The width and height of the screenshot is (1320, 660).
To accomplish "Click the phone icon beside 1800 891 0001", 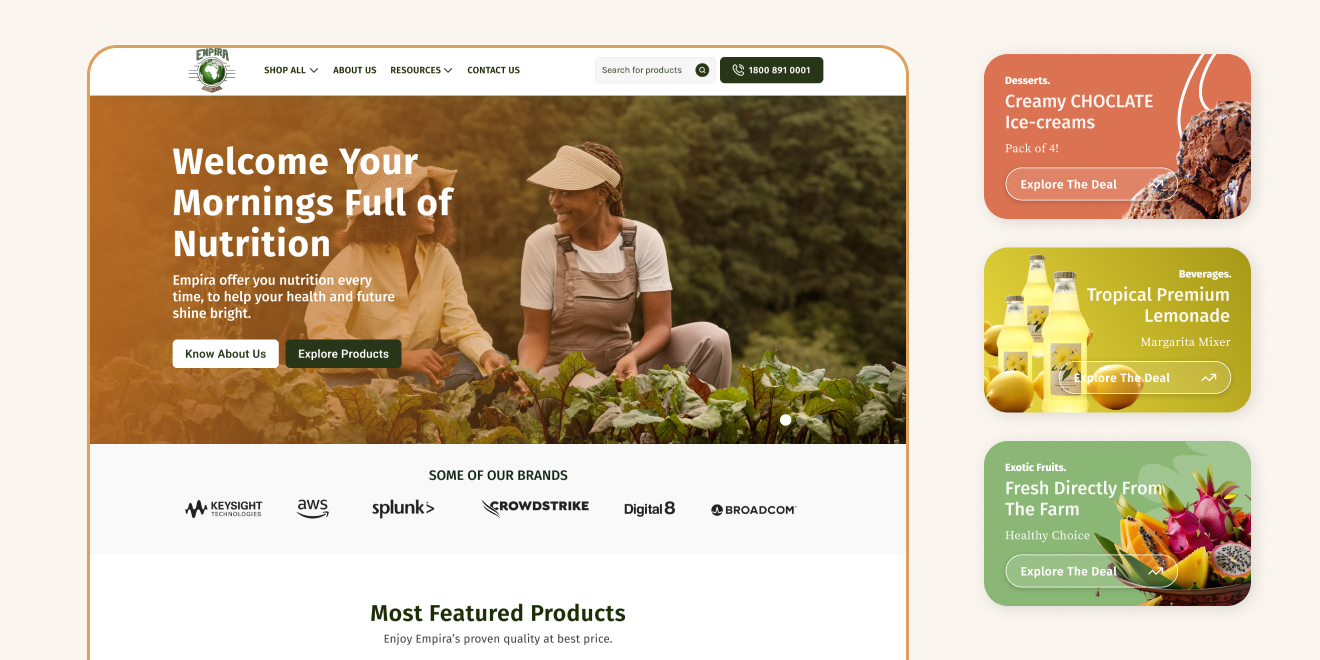I will (738, 70).
